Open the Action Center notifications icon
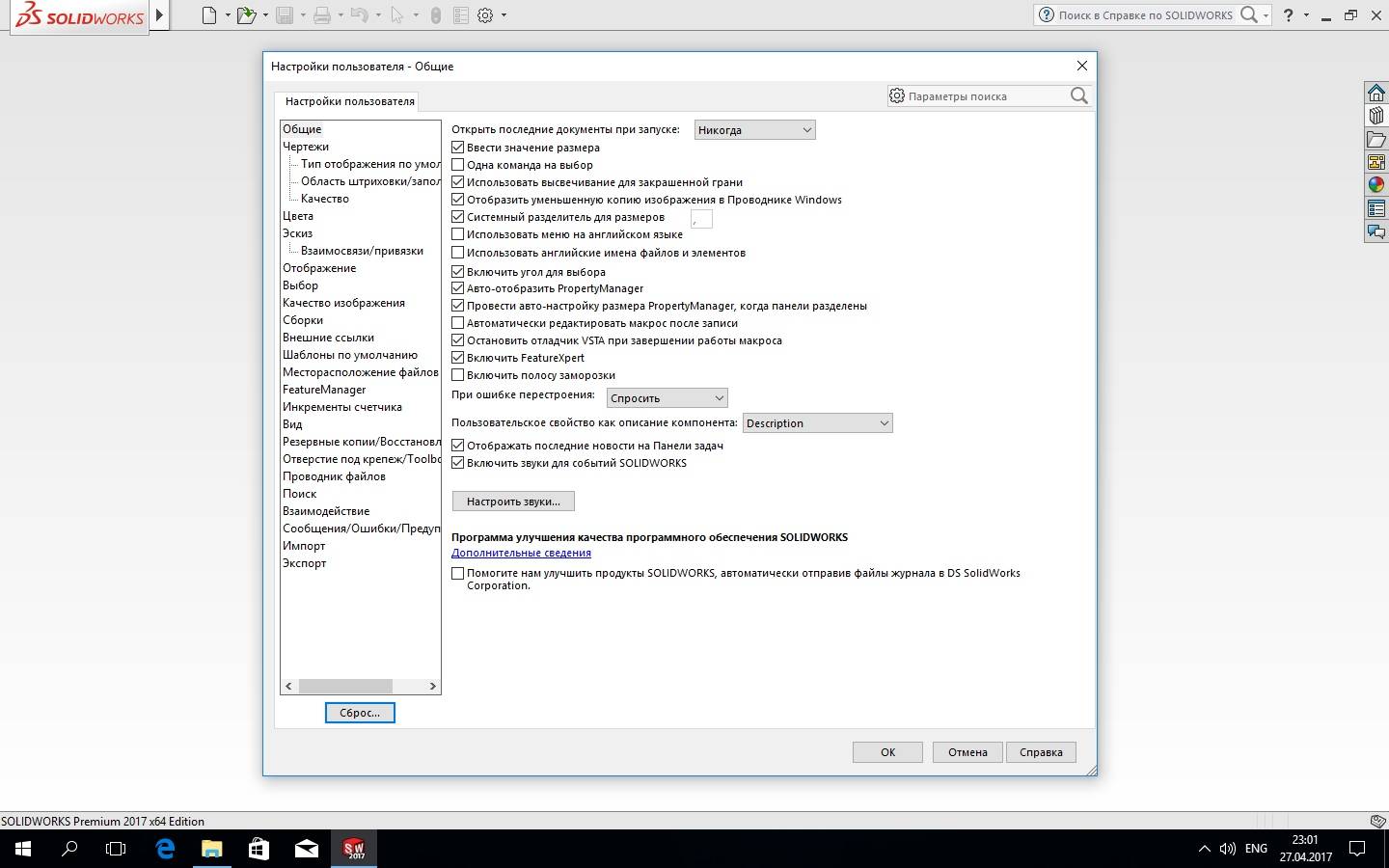1389x868 pixels. [x=1356, y=849]
